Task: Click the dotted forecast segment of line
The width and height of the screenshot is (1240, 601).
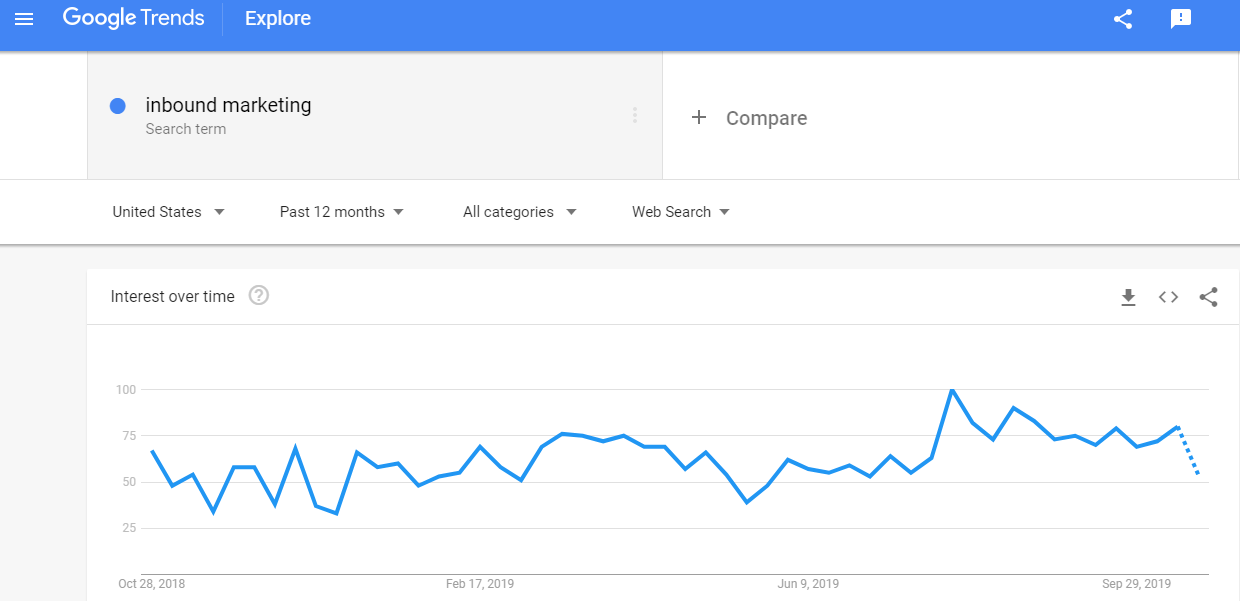Action: coord(1189,451)
